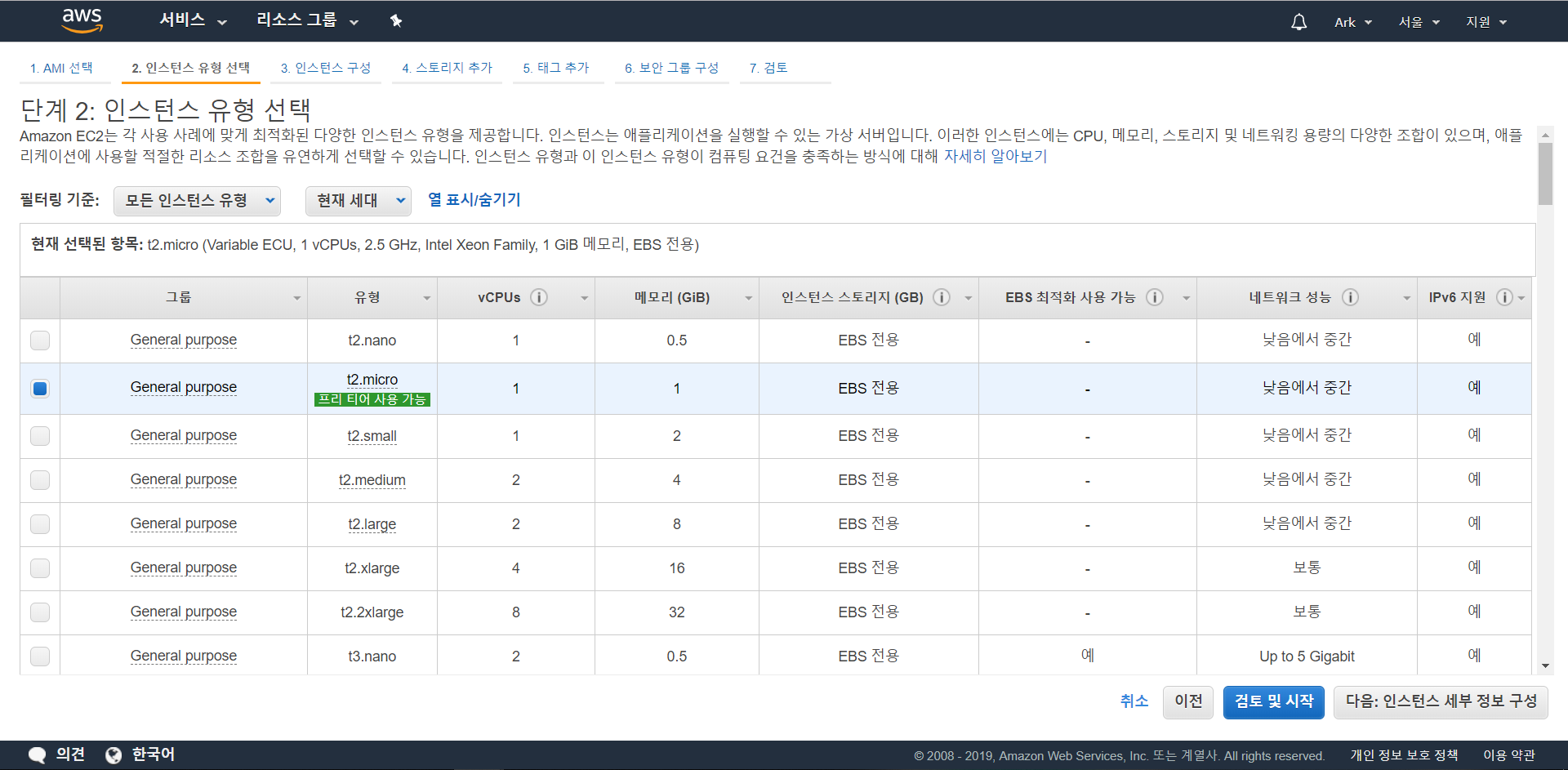Open the 현재 세대 generation dropdown
The height and width of the screenshot is (770, 1568).
pos(359,201)
